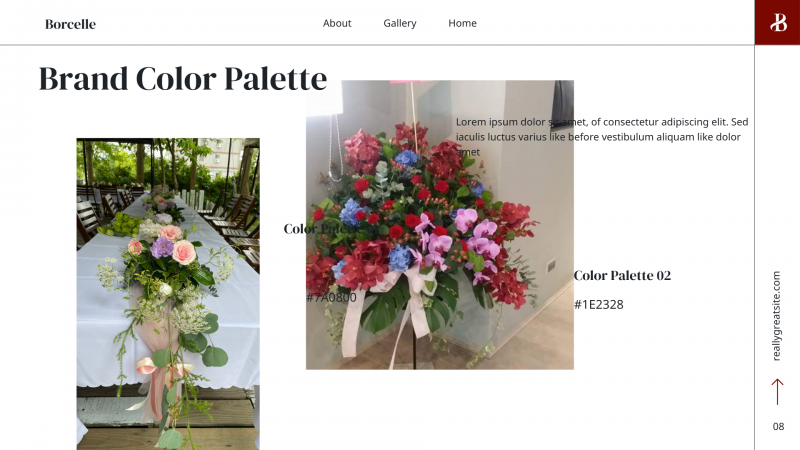Open the reallygreatsite.com vertical link

point(776,316)
